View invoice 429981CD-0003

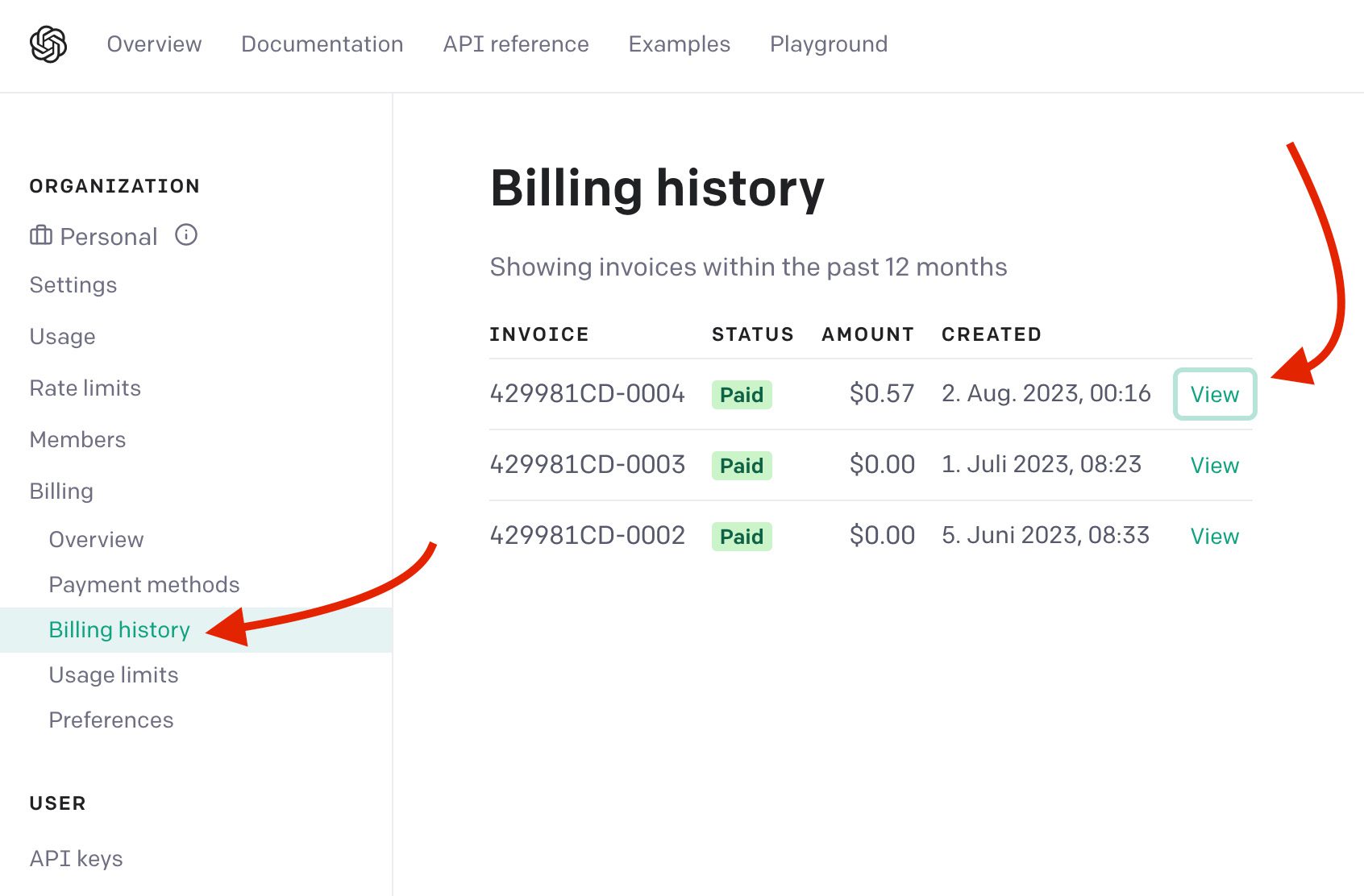point(1214,465)
